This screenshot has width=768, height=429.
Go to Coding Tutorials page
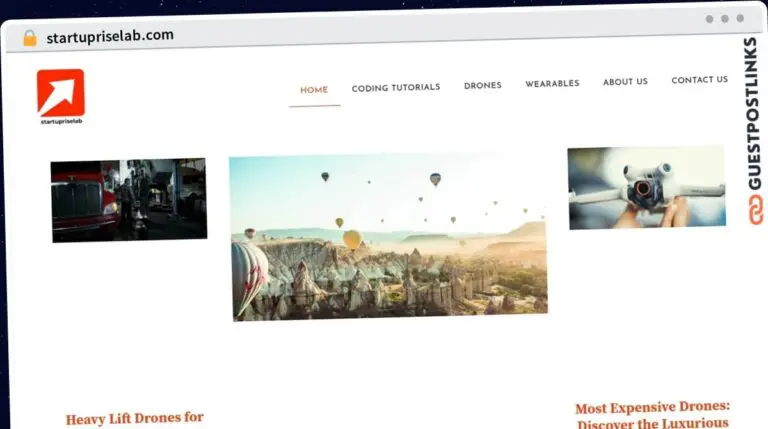(x=396, y=88)
